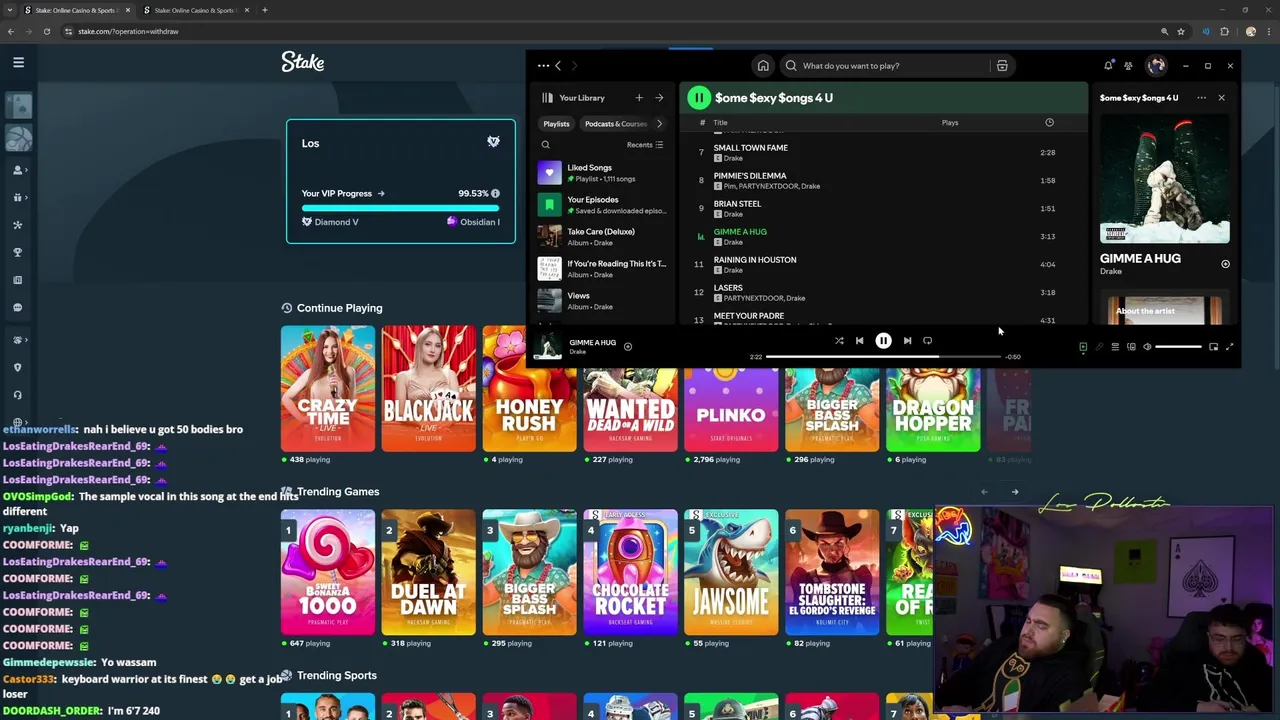This screenshot has width=1280, height=720.
Task: Open the Casino section in Stake sidebar
Action: (x=18, y=106)
